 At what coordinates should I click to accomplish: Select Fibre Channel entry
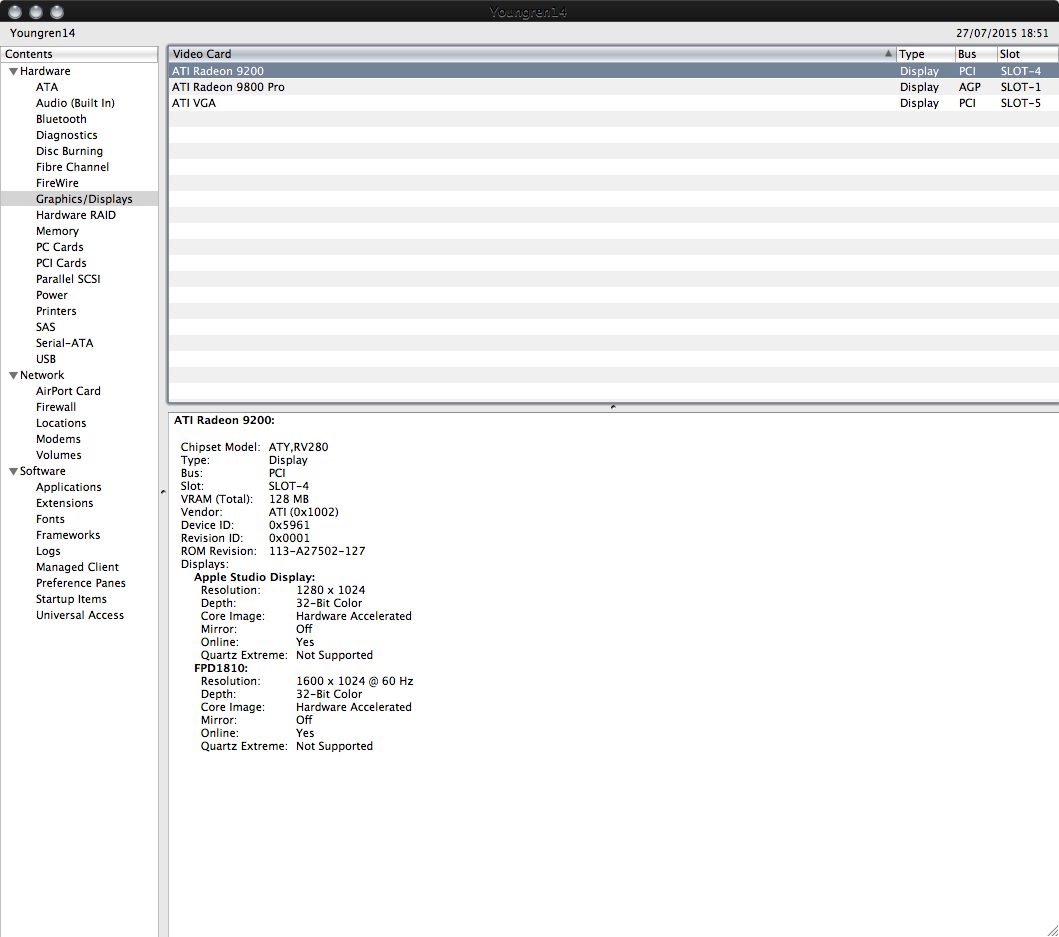click(x=72, y=167)
